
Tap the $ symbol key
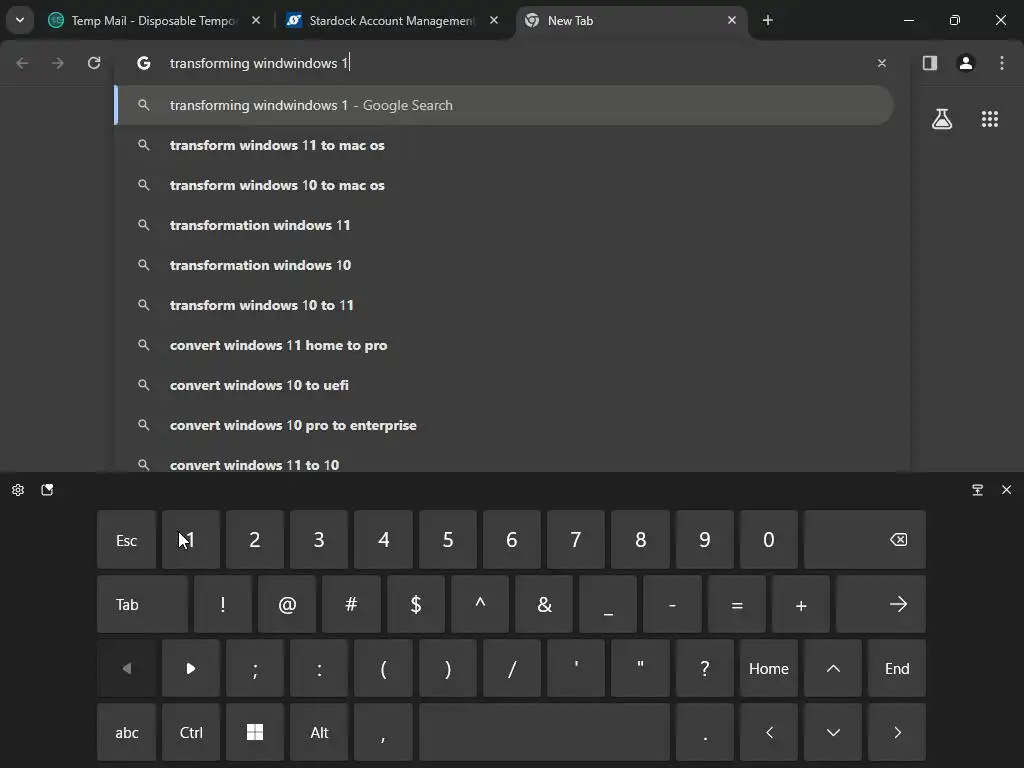point(416,604)
